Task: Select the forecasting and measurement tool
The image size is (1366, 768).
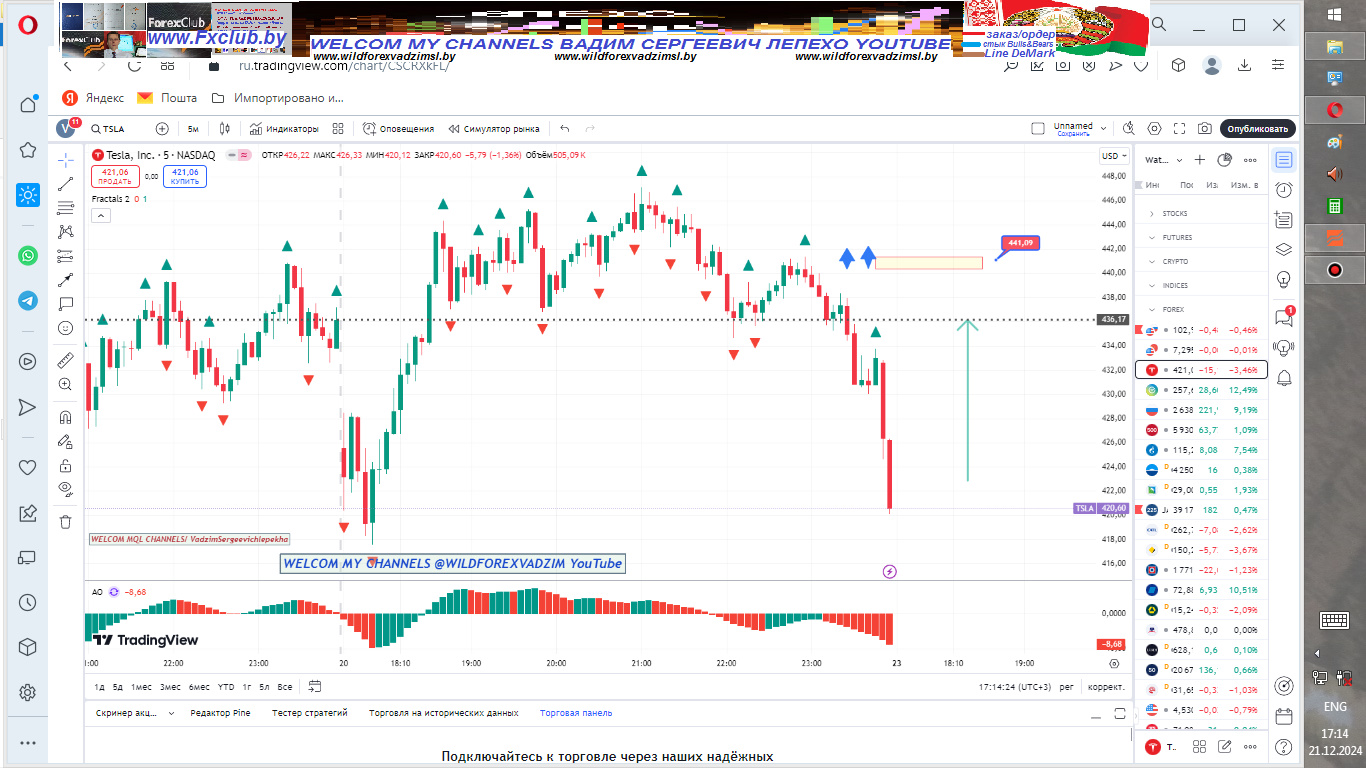Action: (x=65, y=256)
